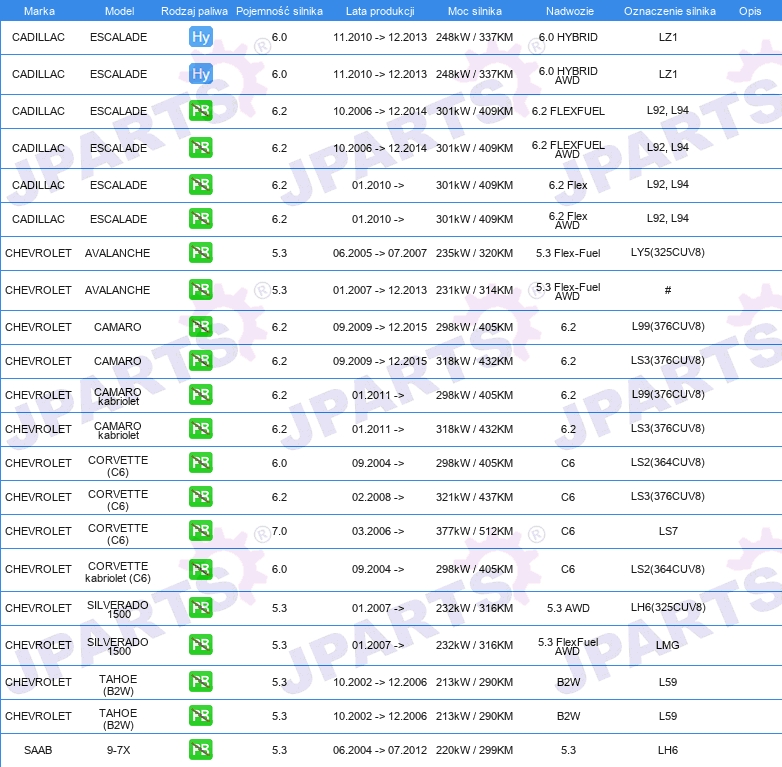Click the 5.3 AWD body cell
This screenshot has height=767, width=782.
(x=568, y=608)
